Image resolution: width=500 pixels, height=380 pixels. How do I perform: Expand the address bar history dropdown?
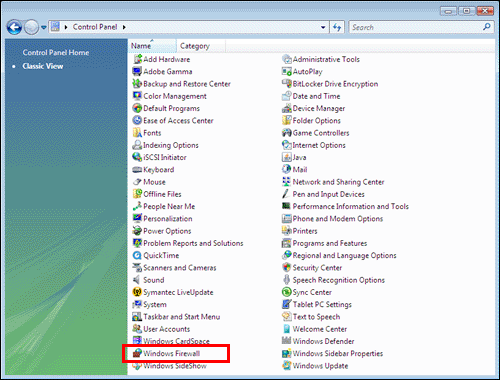(323, 27)
